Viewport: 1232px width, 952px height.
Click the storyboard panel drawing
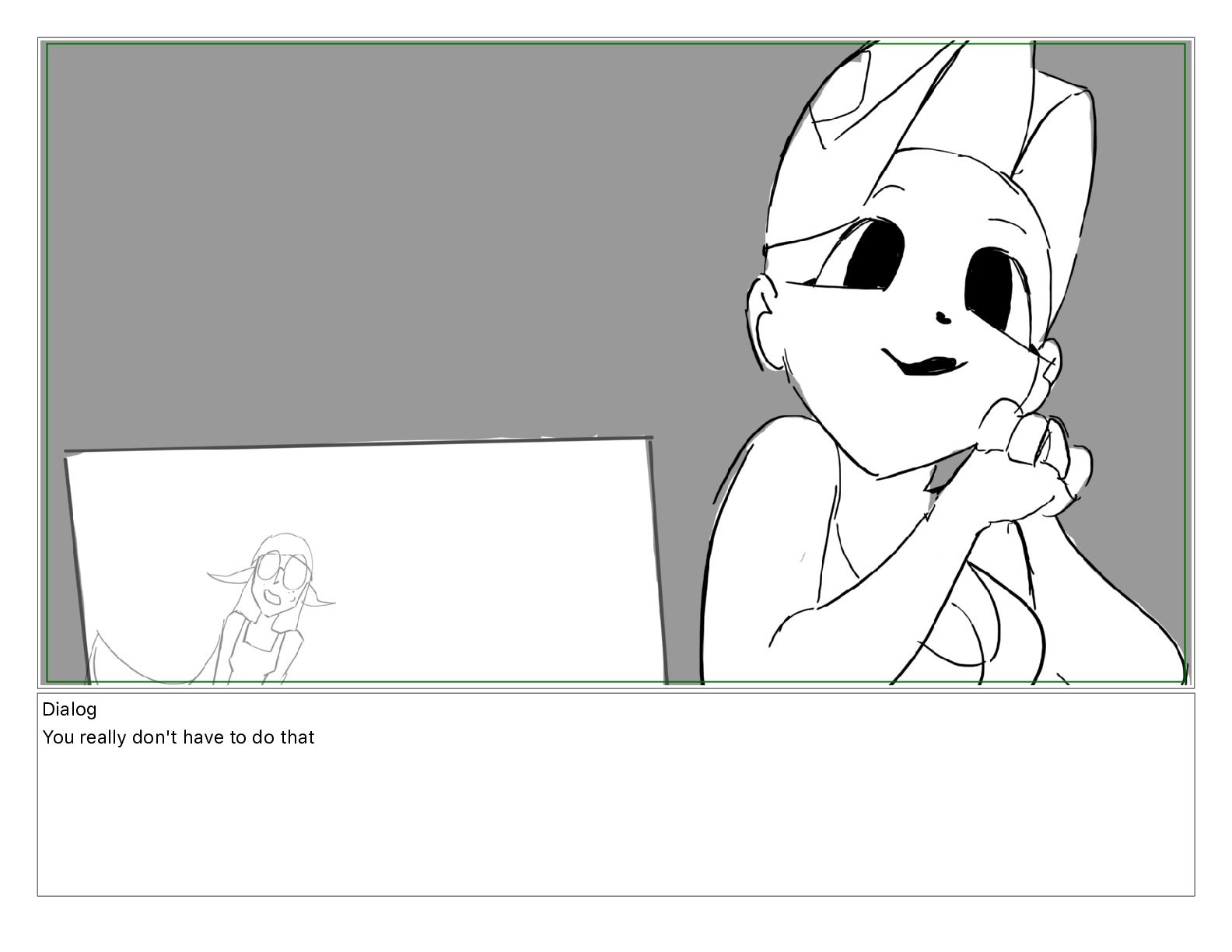pyautogui.click(x=615, y=362)
